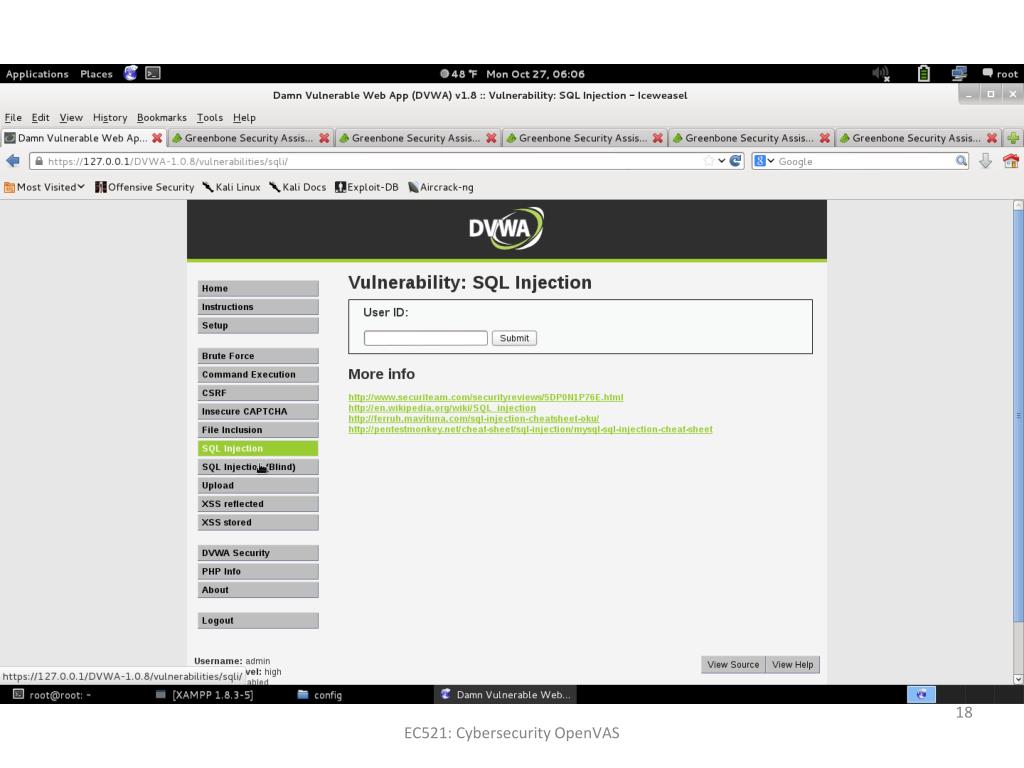This screenshot has height=768, width=1024.
Task: Open the Tools menu
Action: pos(210,118)
